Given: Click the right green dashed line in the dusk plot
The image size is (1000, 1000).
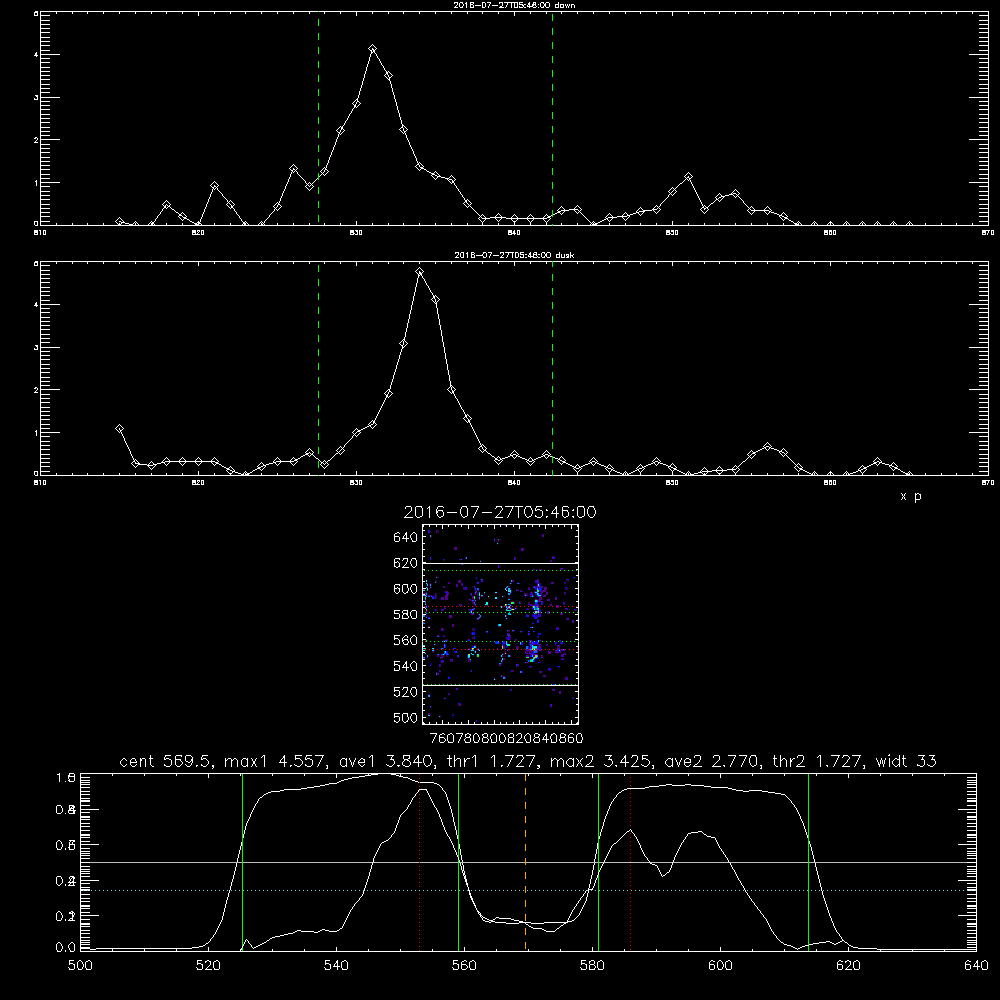Looking at the screenshot, I should (x=552, y=369).
